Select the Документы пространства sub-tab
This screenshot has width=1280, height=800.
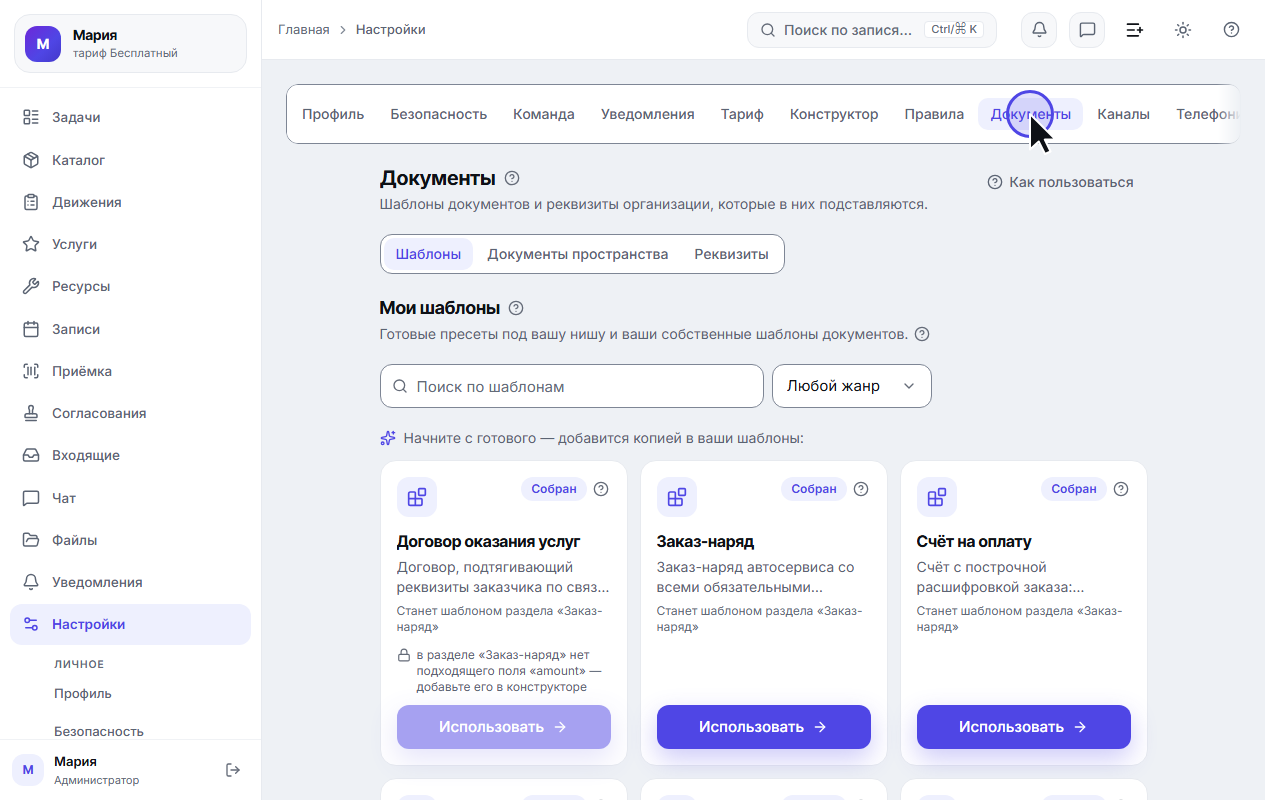[578, 254]
